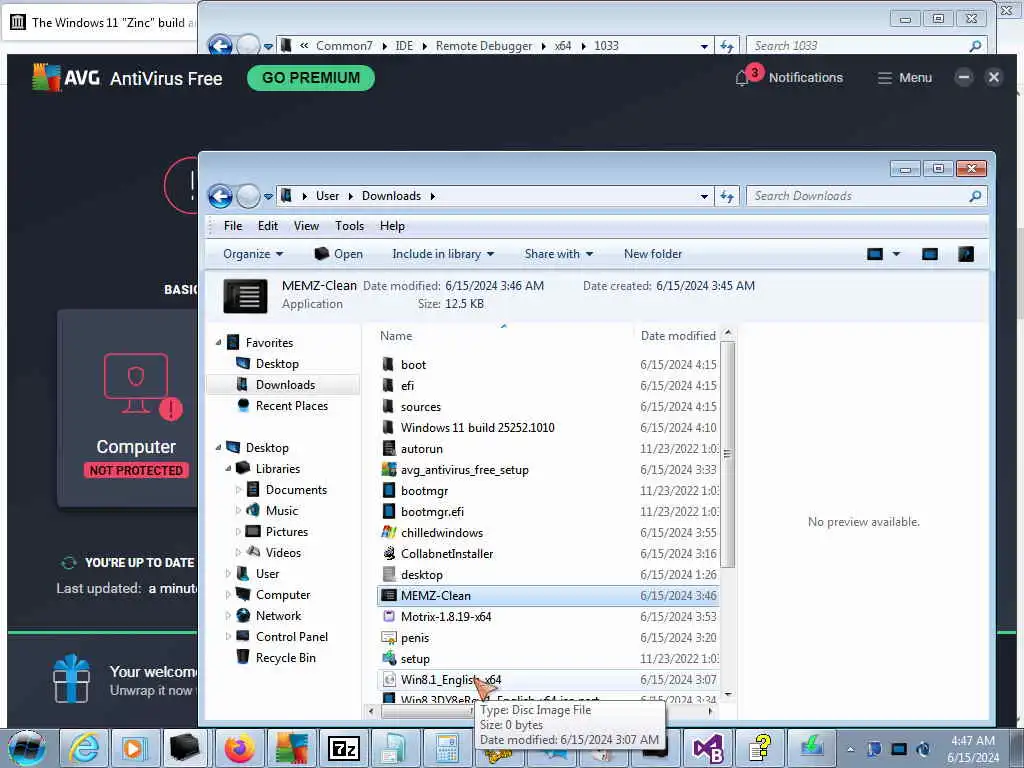
Task: Open the File menu
Action: tap(233, 226)
